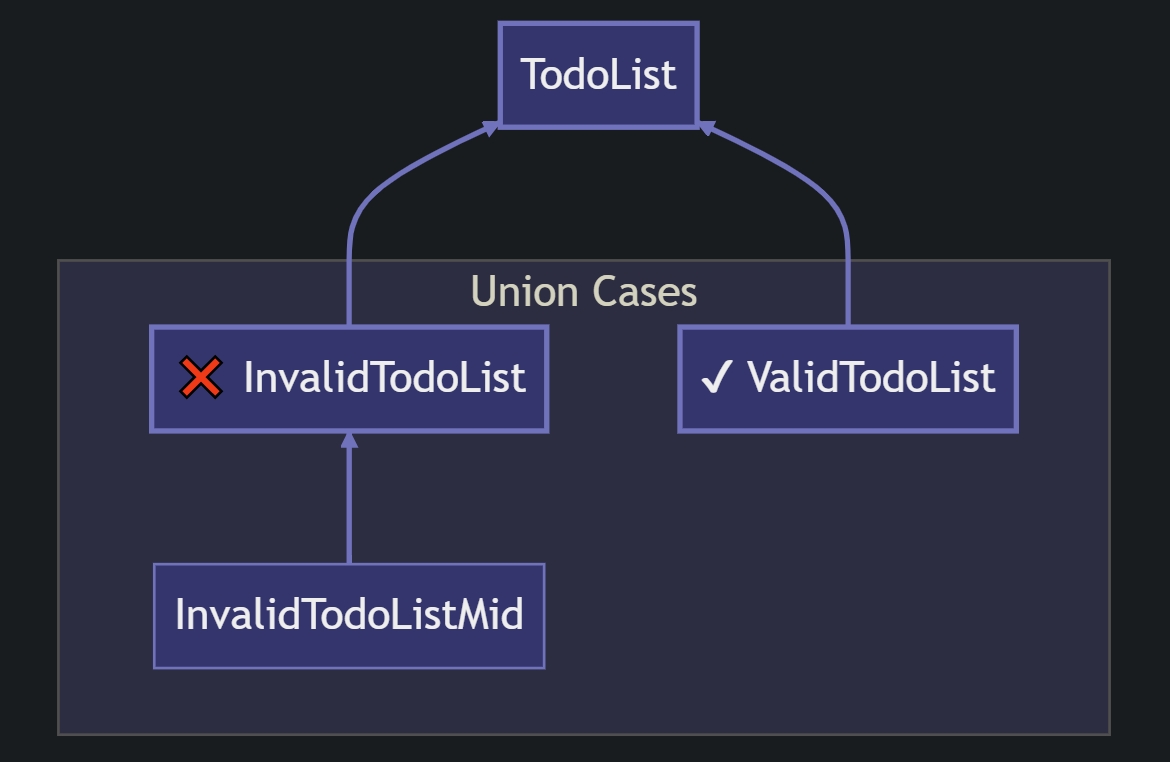Click the right border of the ValidTodoList node
The image size is (1170, 762).
(1016, 379)
